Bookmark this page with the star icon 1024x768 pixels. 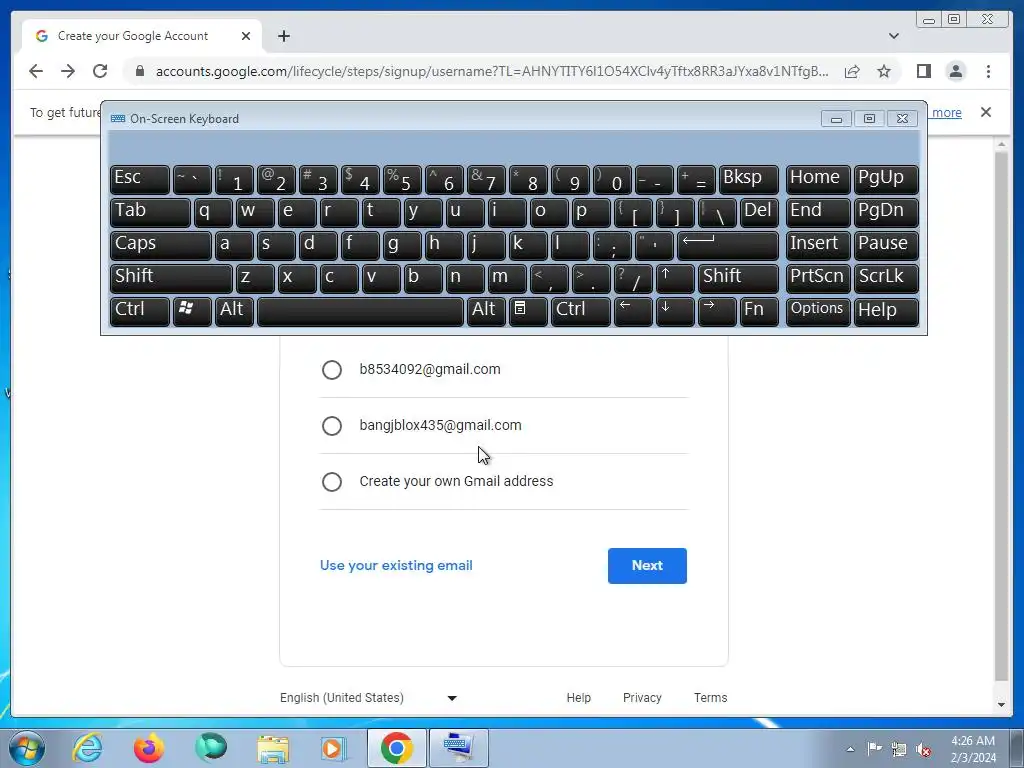[884, 71]
